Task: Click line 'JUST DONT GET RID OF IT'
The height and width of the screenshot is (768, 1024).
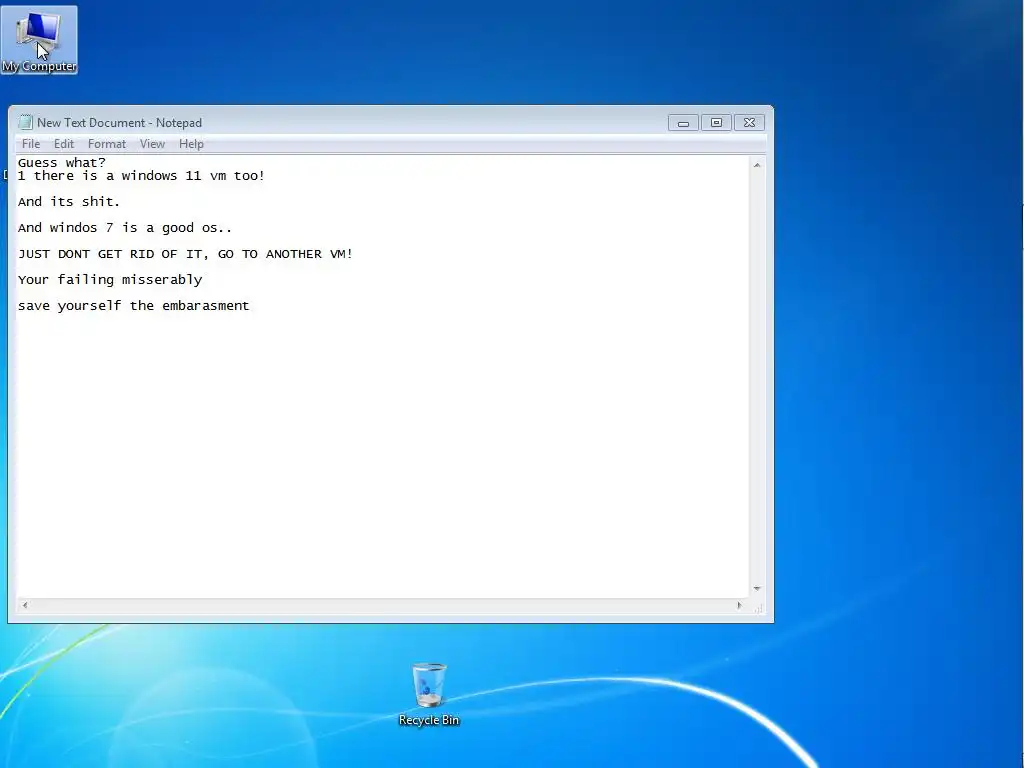Action: (x=185, y=254)
